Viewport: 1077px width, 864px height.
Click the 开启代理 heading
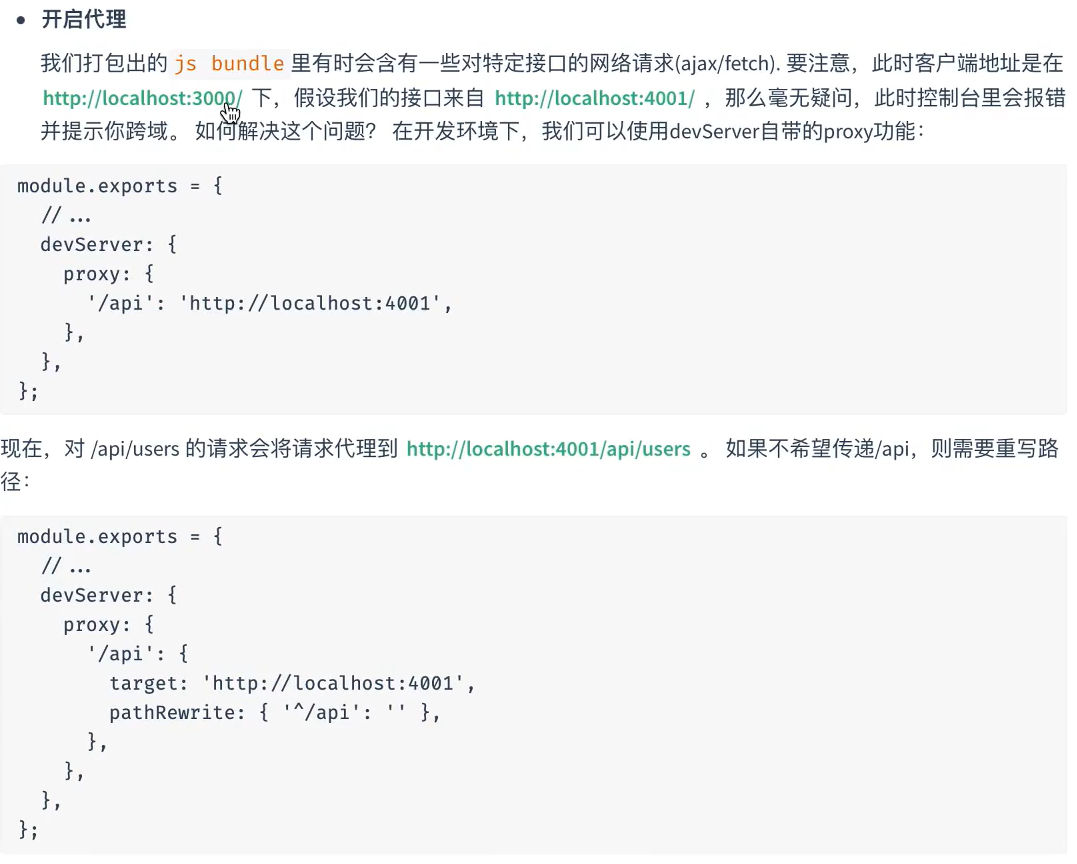pyautogui.click(x=84, y=19)
